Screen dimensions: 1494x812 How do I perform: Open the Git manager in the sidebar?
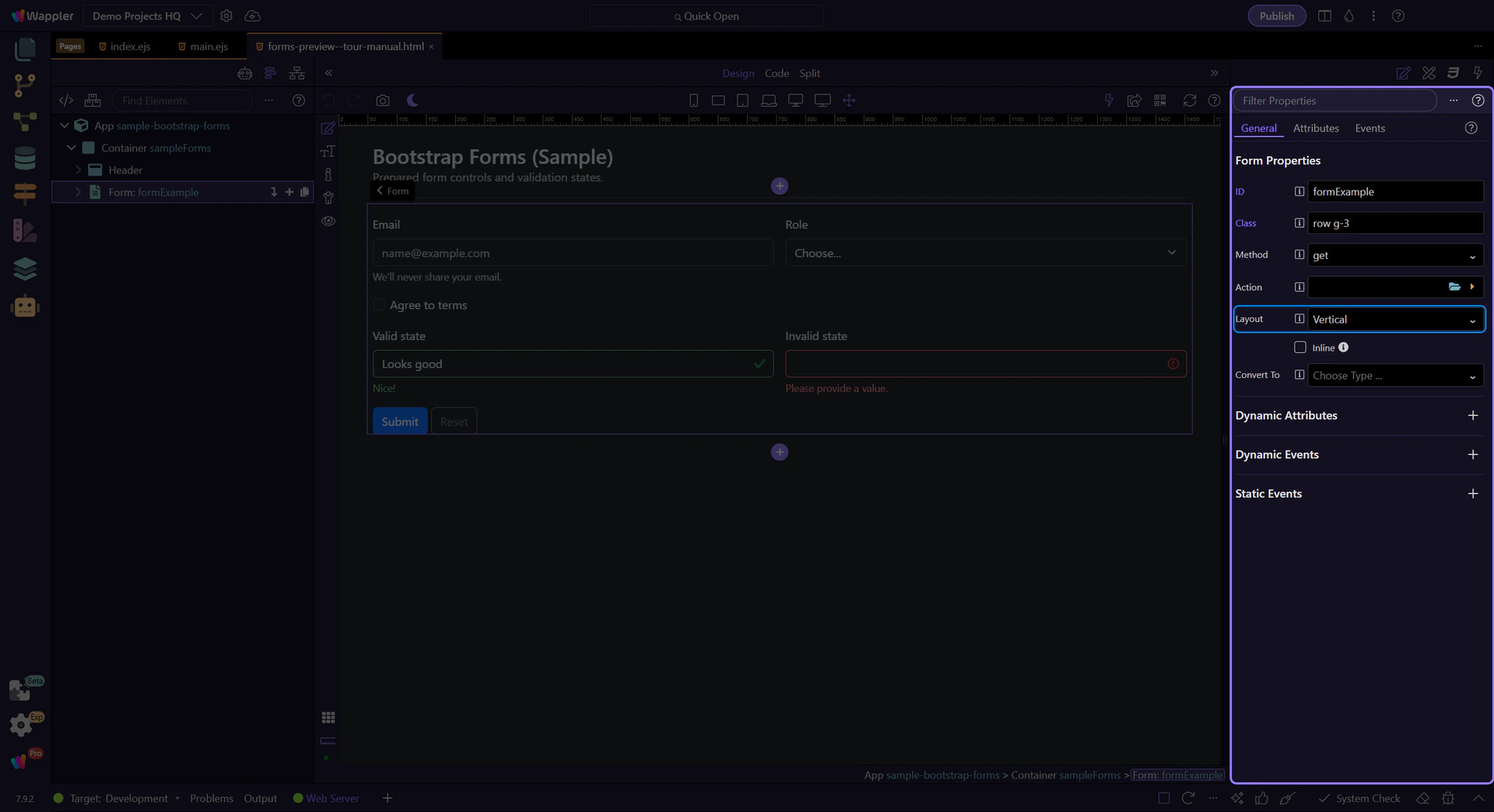[x=25, y=85]
